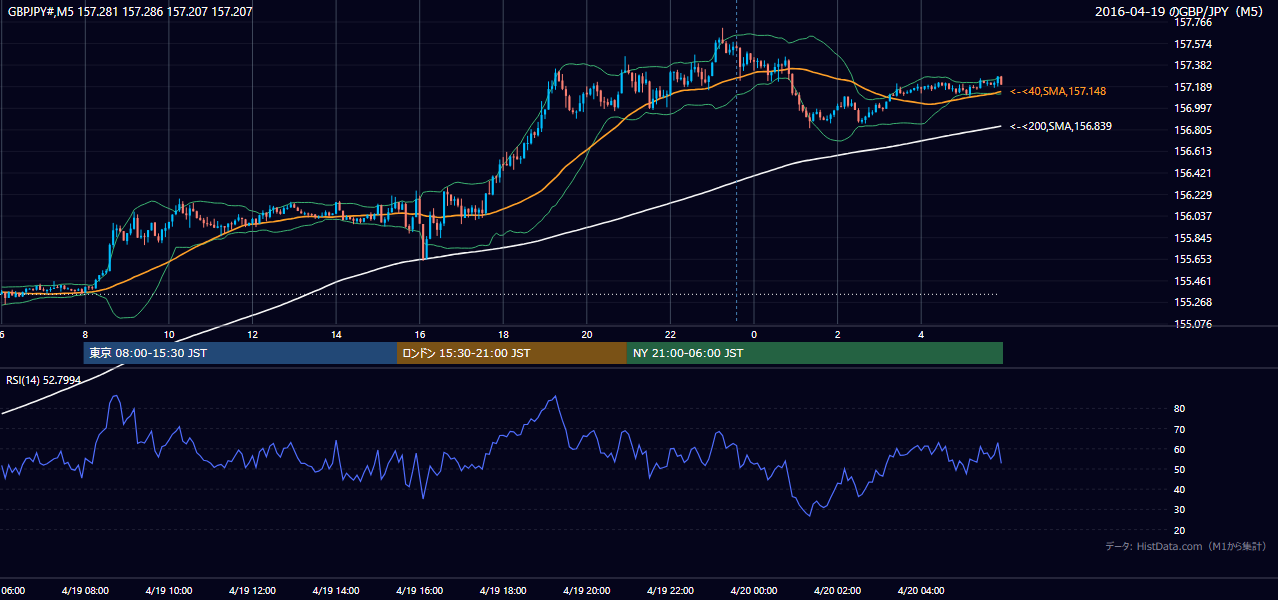Viewport: 1278px width, 600px height.
Task: Click hour tick 14 under price chart
Action: click(336, 335)
